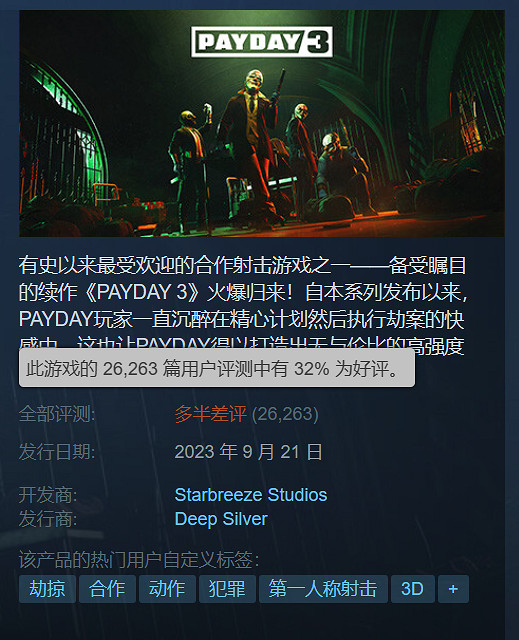The height and width of the screenshot is (640, 519).
Task: Click the 开发商 label
Action: 48,495
